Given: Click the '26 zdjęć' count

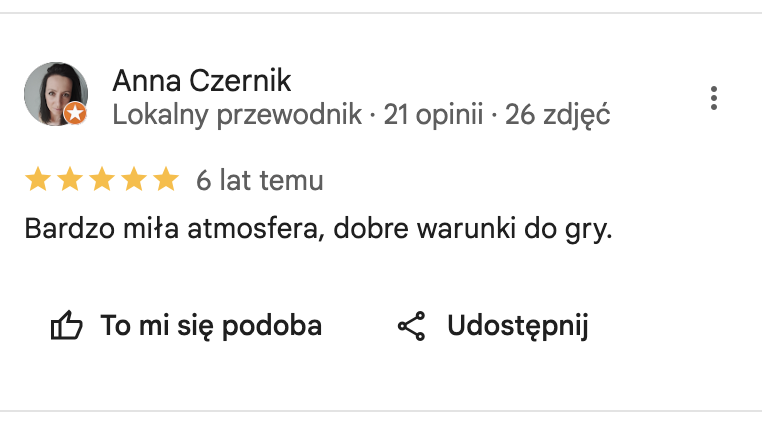Looking at the screenshot, I should coord(558,115).
